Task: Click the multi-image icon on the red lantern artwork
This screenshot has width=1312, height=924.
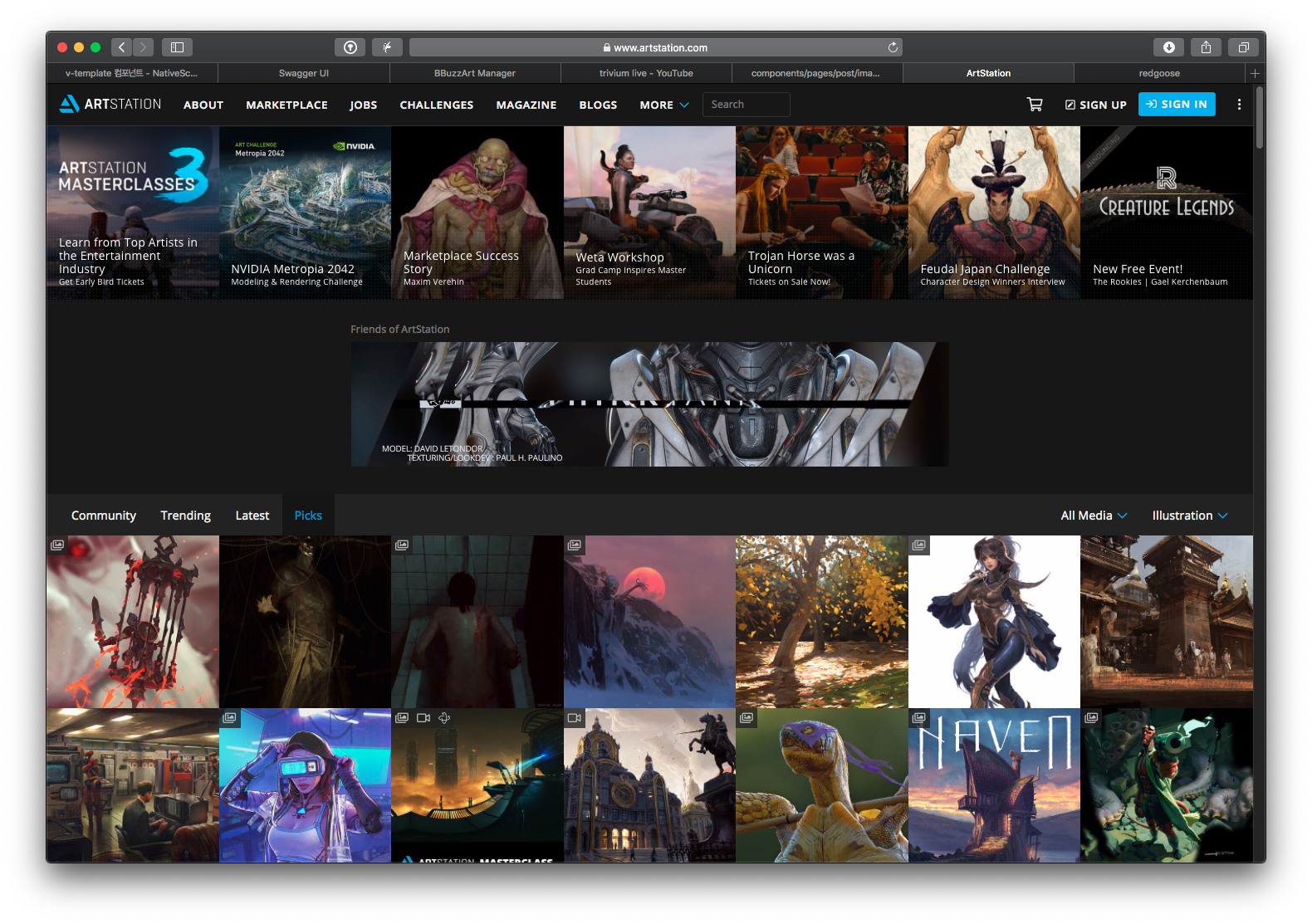Action: (57, 545)
